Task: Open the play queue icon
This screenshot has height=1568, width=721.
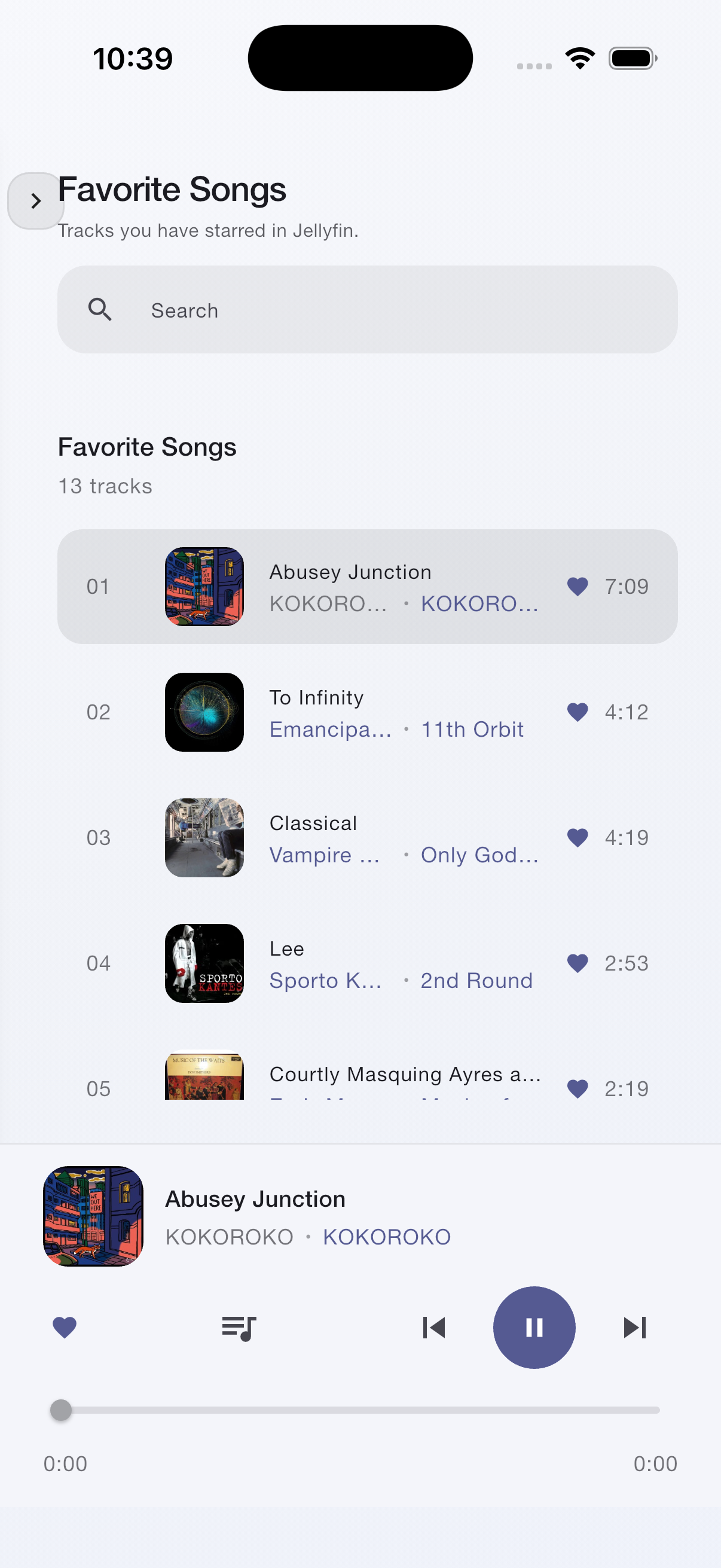Action: [x=239, y=1328]
